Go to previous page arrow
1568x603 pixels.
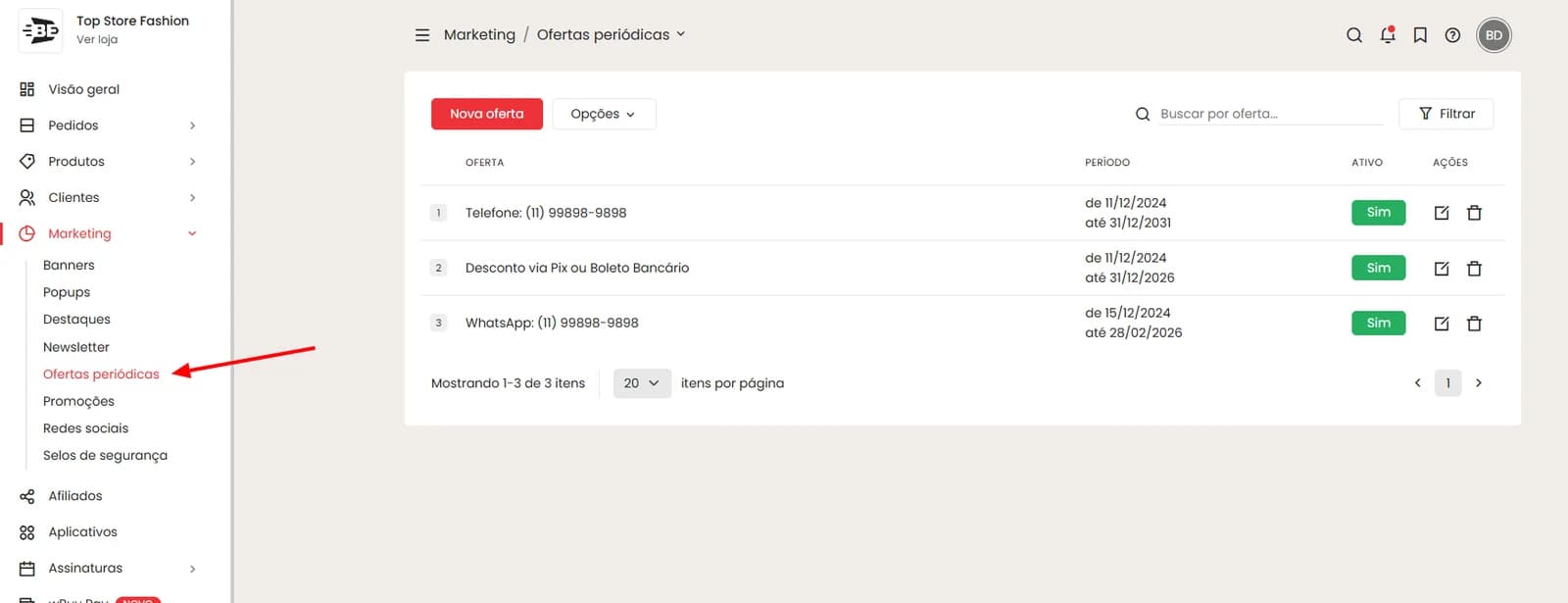(x=1417, y=383)
